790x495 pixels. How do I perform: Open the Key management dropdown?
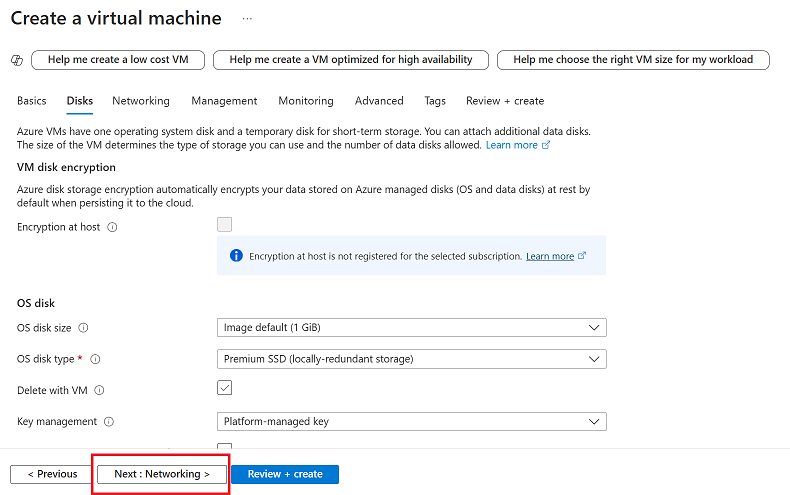point(412,421)
